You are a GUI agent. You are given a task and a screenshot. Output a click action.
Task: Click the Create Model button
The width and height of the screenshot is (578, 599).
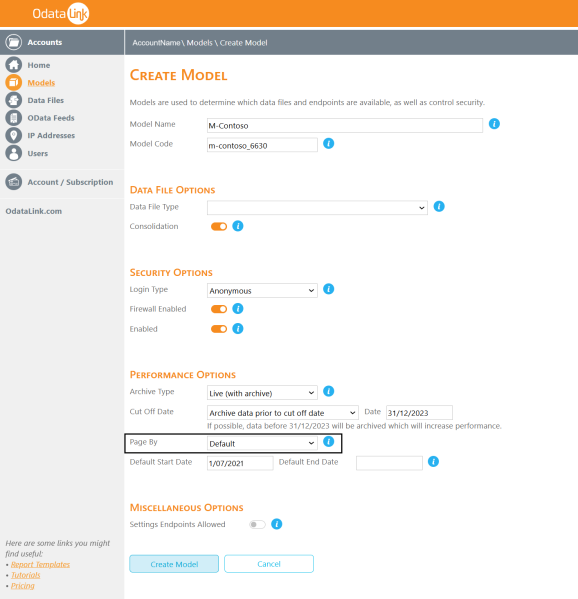pyautogui.click(x=174, y=564)
